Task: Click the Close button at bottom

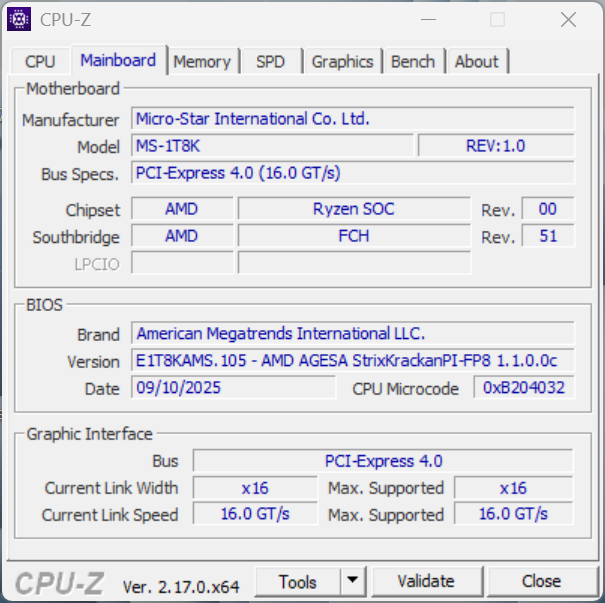Action: tap(541, 581)
